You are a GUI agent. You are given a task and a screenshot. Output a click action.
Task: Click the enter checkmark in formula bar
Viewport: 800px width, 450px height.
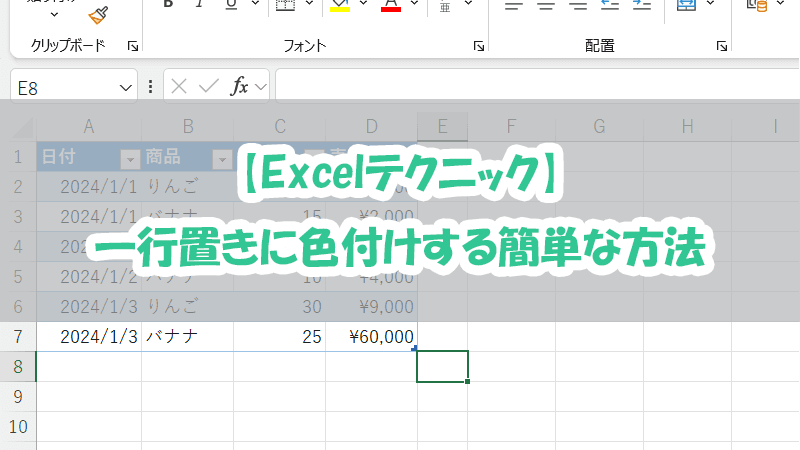[208, 87]
